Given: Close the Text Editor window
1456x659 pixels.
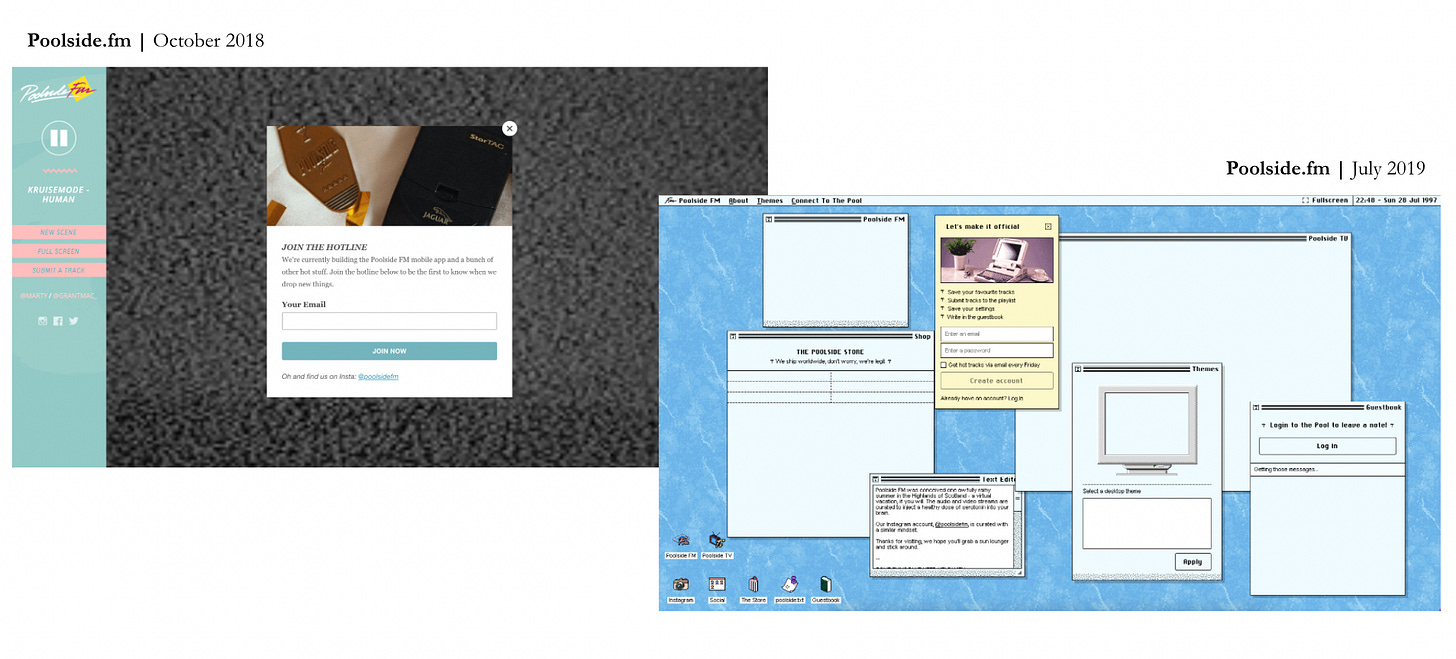Looking at the screenshot, I should pyautogui.click(x=875, y=479).
